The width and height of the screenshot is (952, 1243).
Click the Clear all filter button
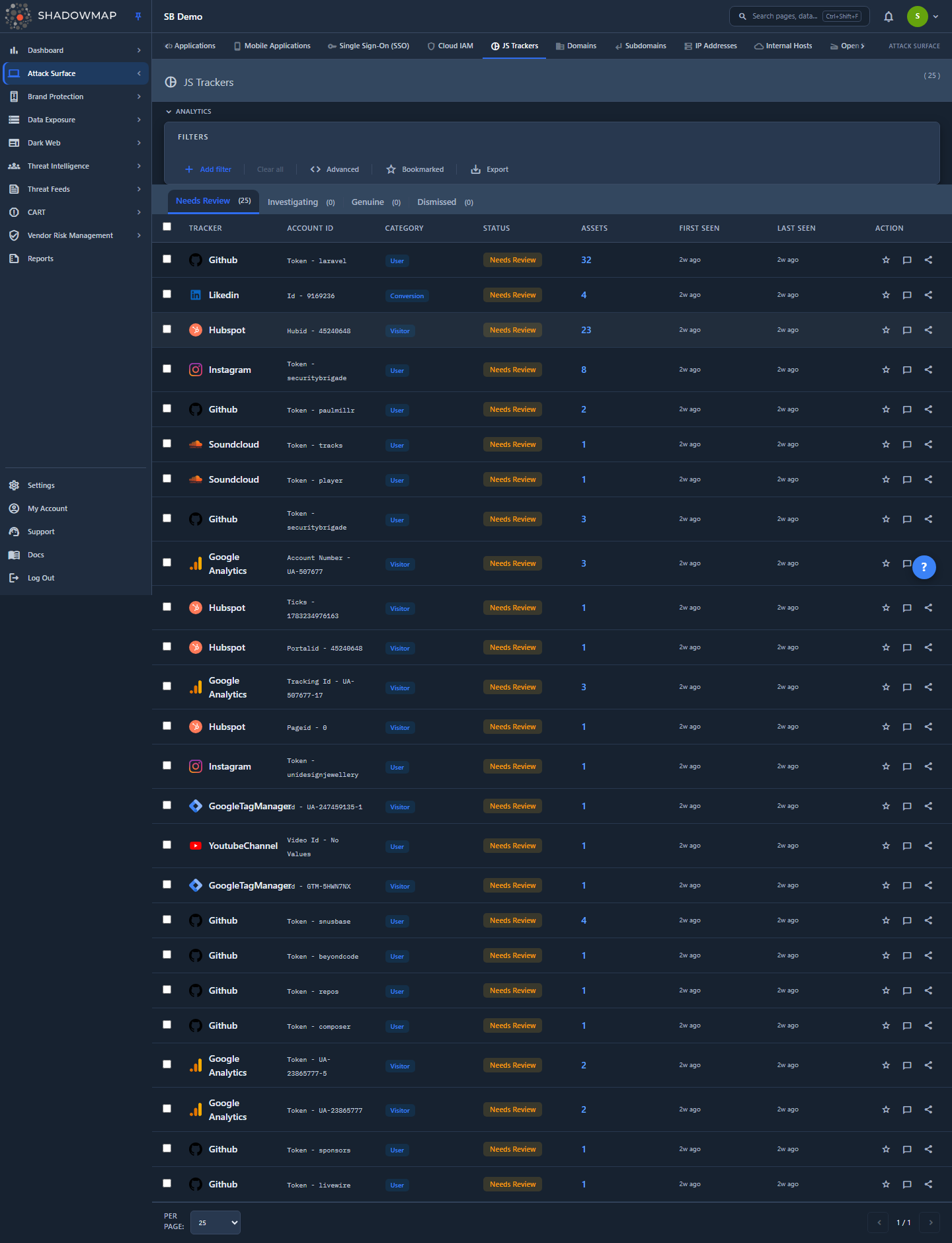(270, 169)
